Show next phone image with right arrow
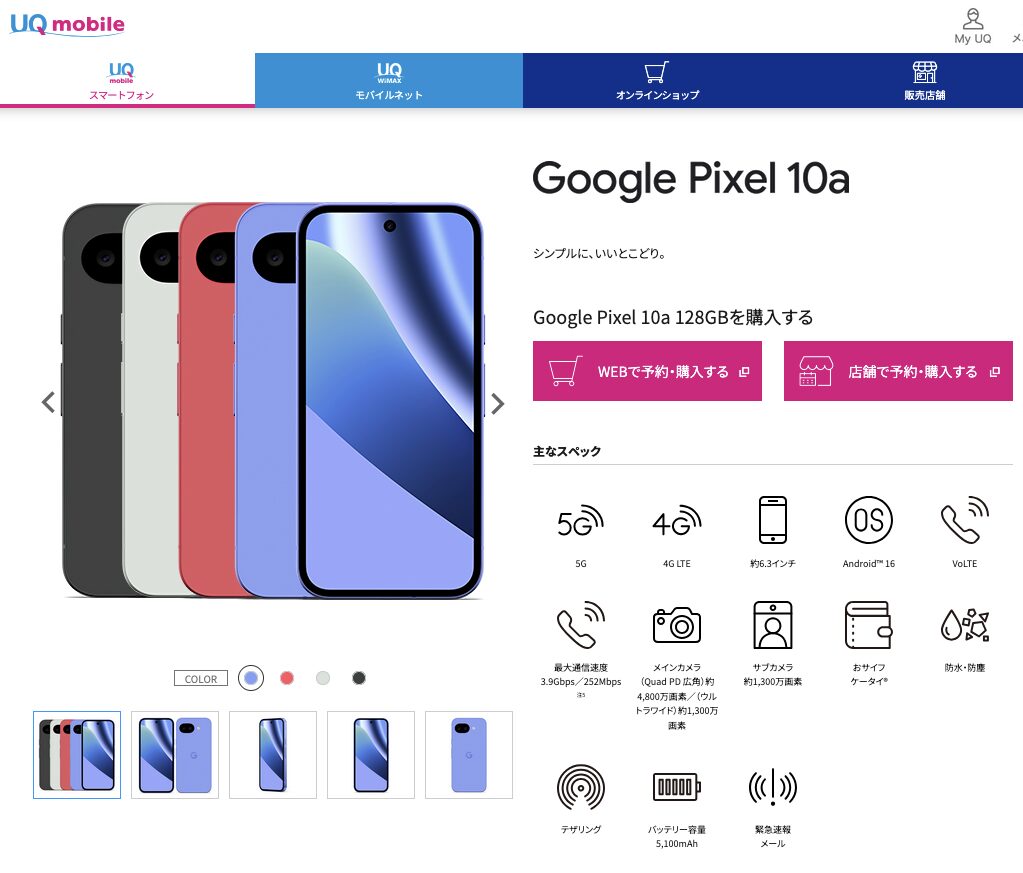The height and width of the screenshot is (873, 1023). pyautogui.click(x=497, y=403)
